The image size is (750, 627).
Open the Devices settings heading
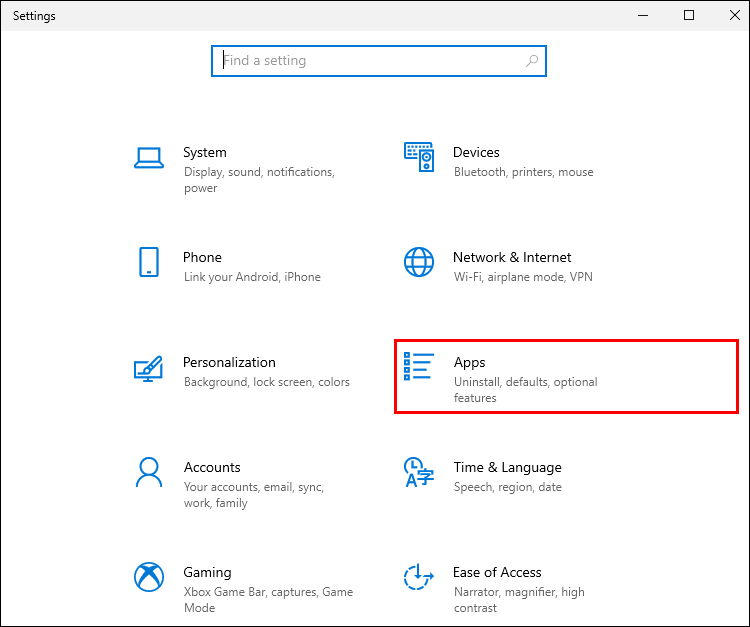point(476,152)
